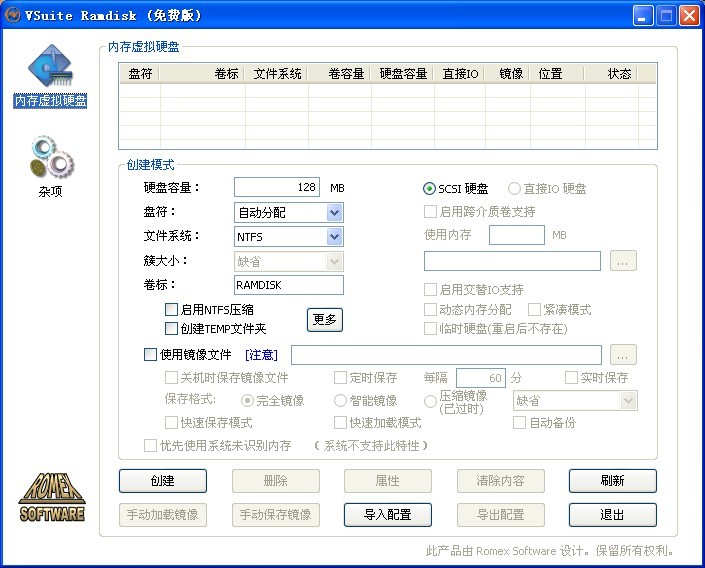Click the 创建 button
705x568 pixels.
pos(162,481)
